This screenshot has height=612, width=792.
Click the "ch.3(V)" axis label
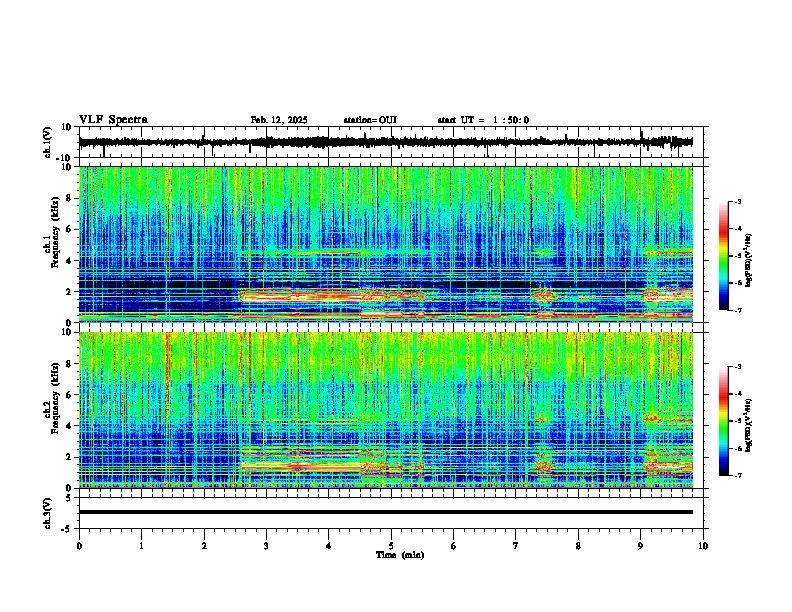coord(48,513)
